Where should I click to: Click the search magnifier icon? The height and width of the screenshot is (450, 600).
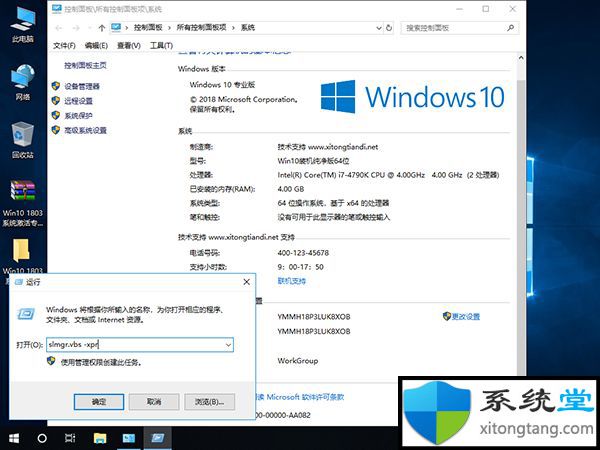[510, 28]
